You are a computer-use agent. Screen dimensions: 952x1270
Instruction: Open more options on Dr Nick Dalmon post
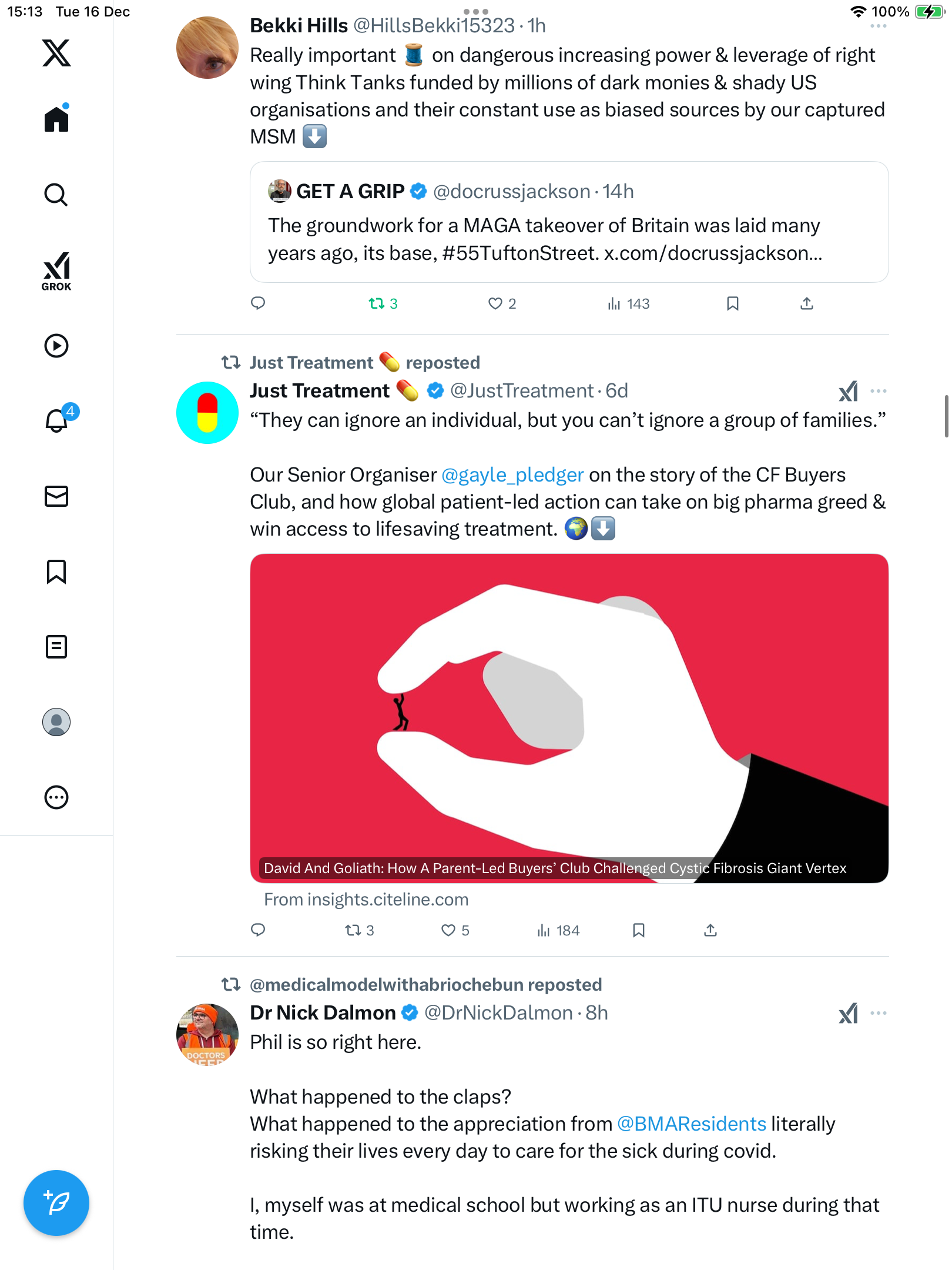tap(879, 1013)
